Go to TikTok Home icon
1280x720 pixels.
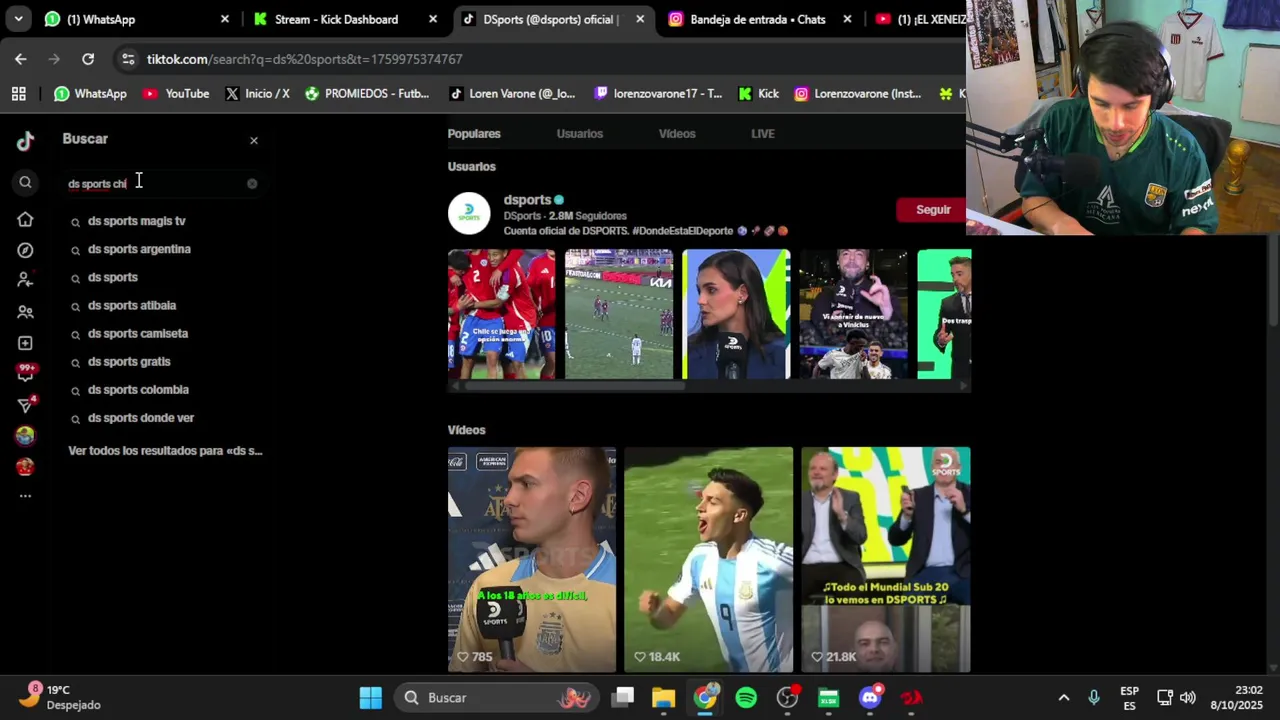pos(25,220)
